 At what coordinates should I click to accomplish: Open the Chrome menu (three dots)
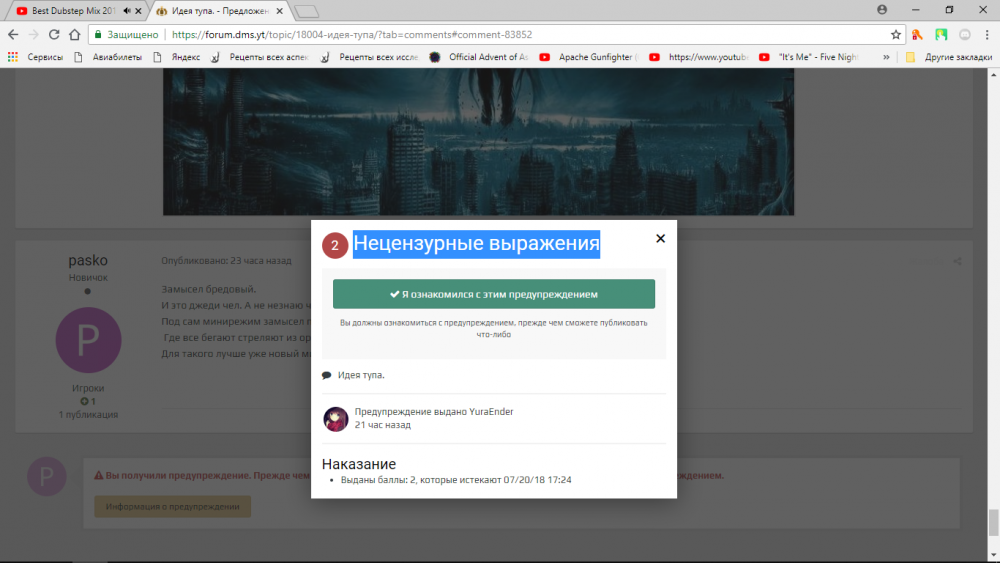(x=986, y=34)
